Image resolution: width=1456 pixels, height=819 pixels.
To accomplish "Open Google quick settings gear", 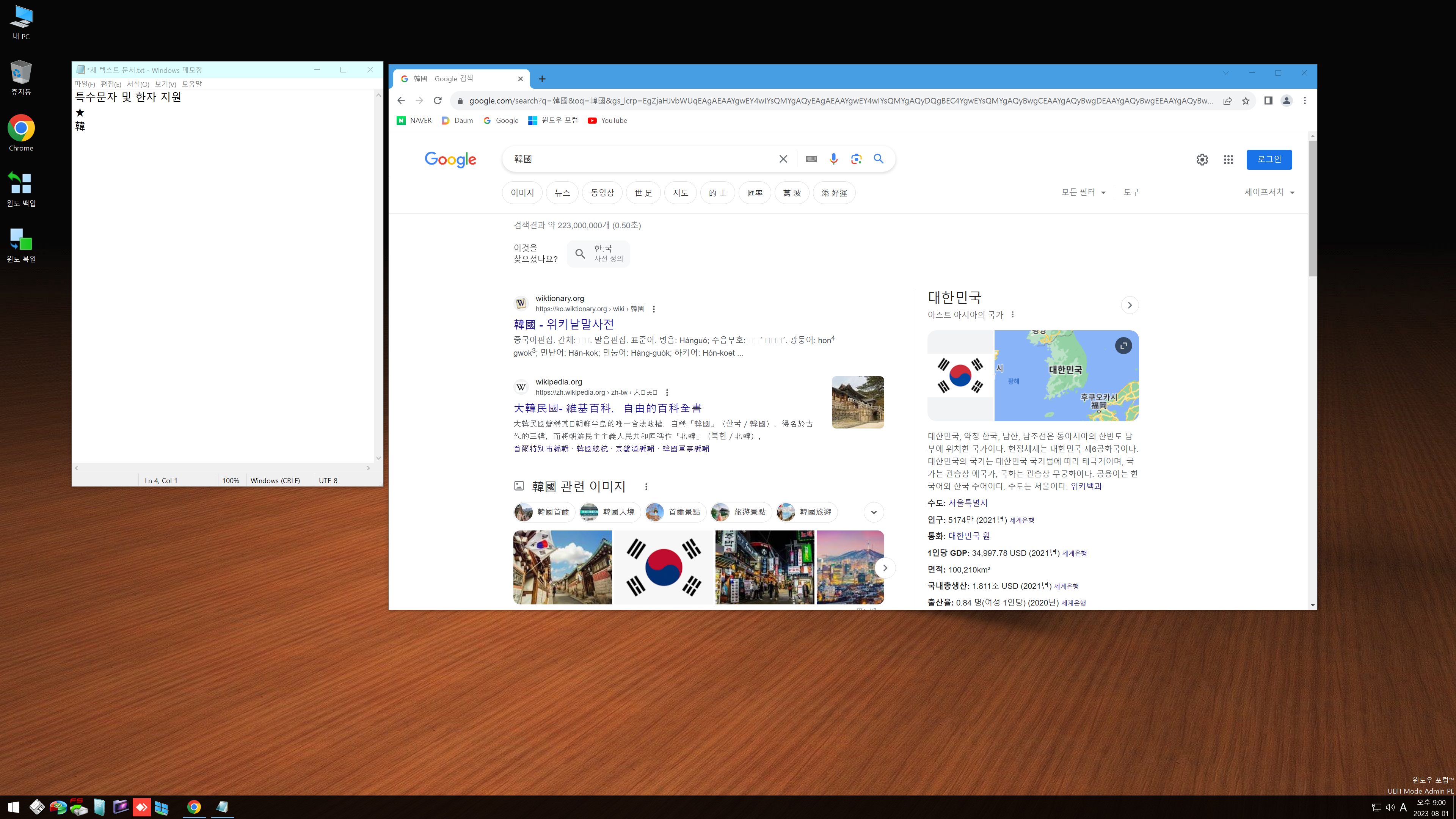I will tap(1202, 160).
